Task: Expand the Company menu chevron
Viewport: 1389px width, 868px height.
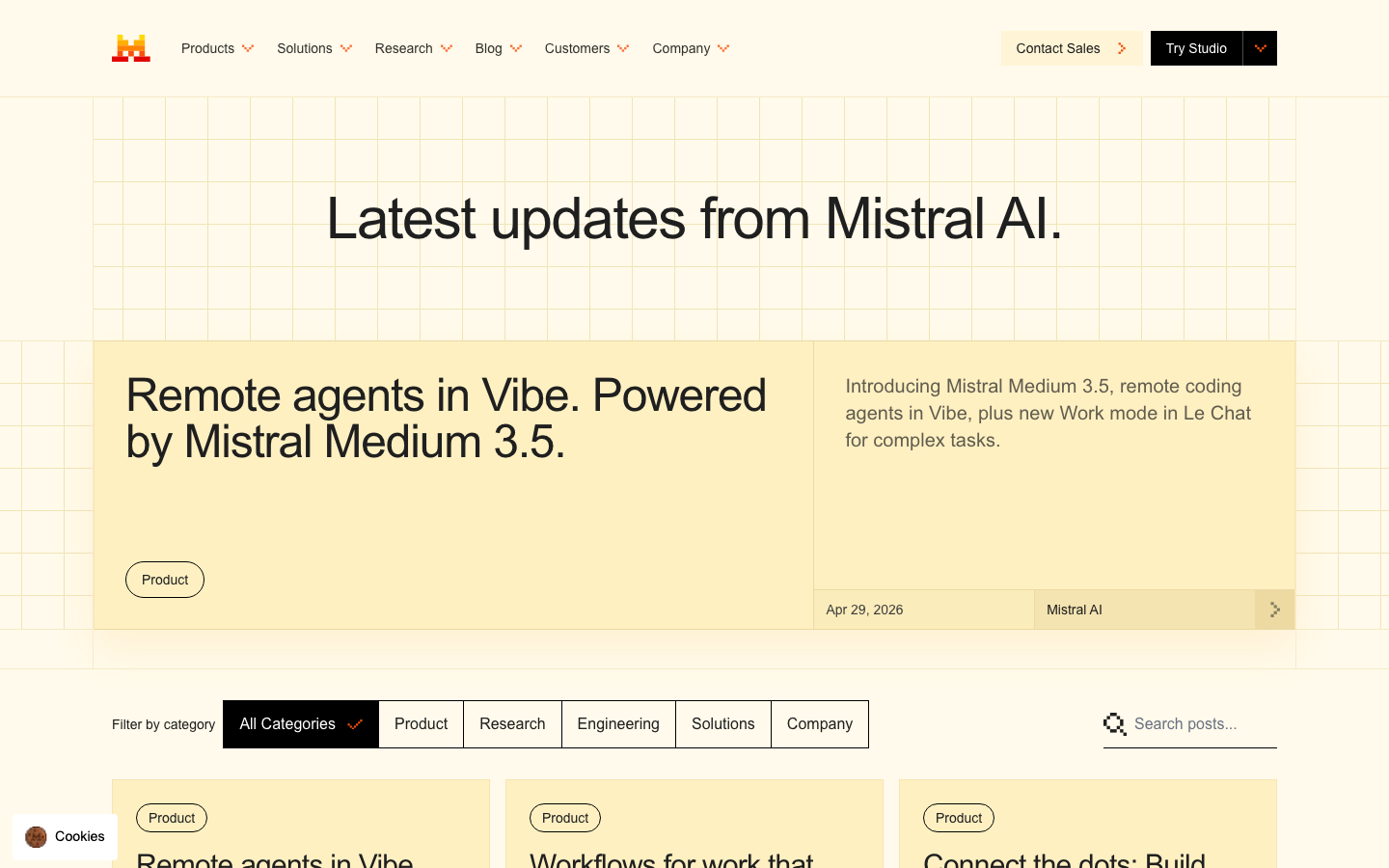Action: [723, 48]
